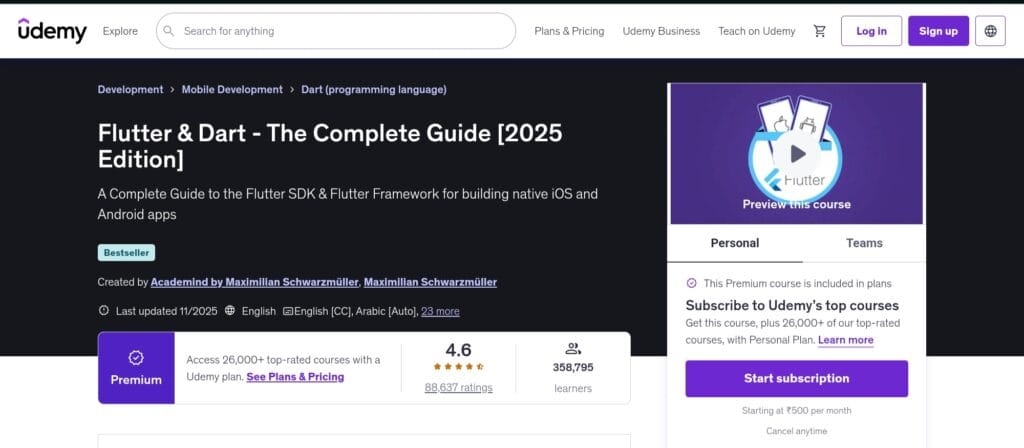Switch to the Teams tab
This screenshot has width=1024, height=448.
pos(864,243)
